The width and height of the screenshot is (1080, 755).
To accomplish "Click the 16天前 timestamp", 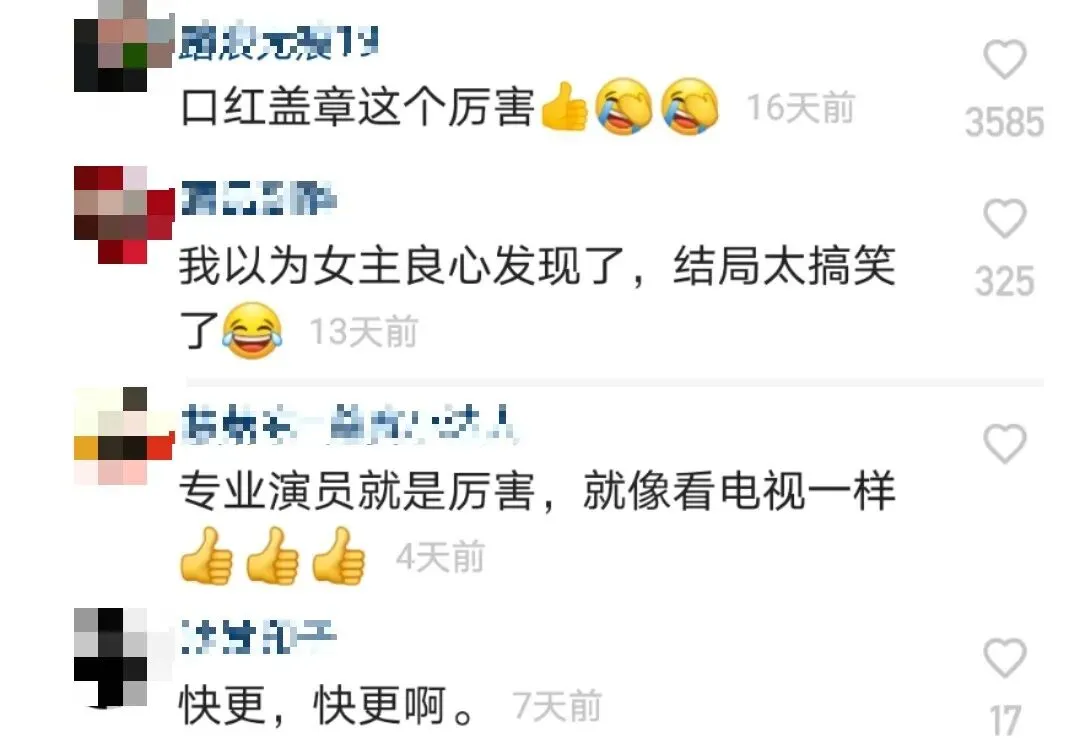I will pos(801,108).
